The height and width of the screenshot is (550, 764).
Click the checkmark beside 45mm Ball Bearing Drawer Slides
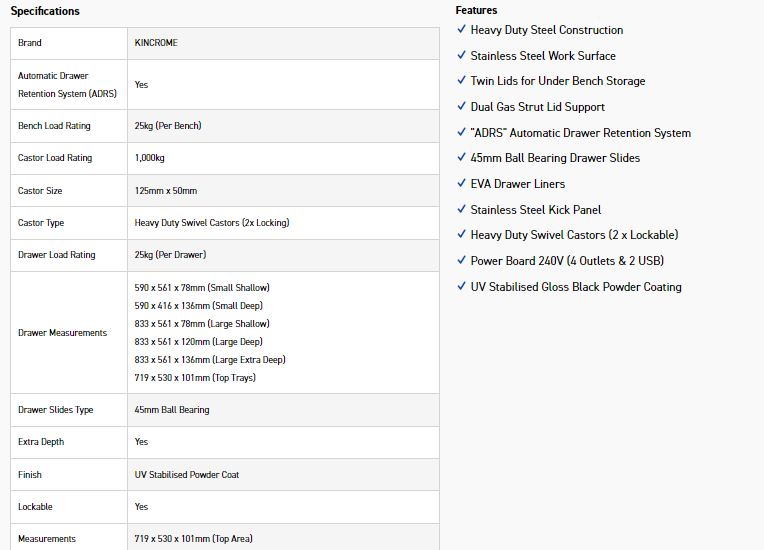pos(461,158)
